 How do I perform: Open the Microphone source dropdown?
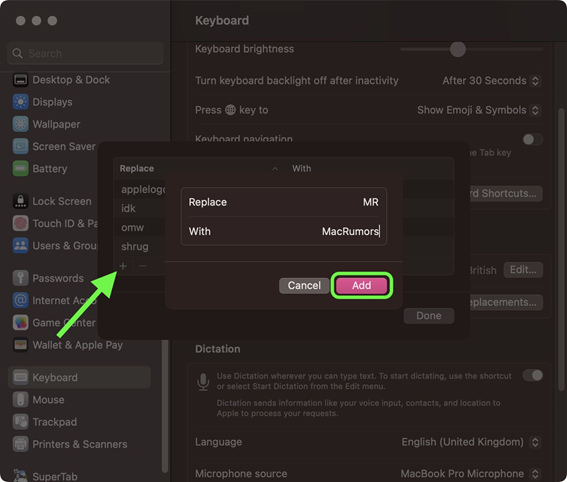[470, 474]
